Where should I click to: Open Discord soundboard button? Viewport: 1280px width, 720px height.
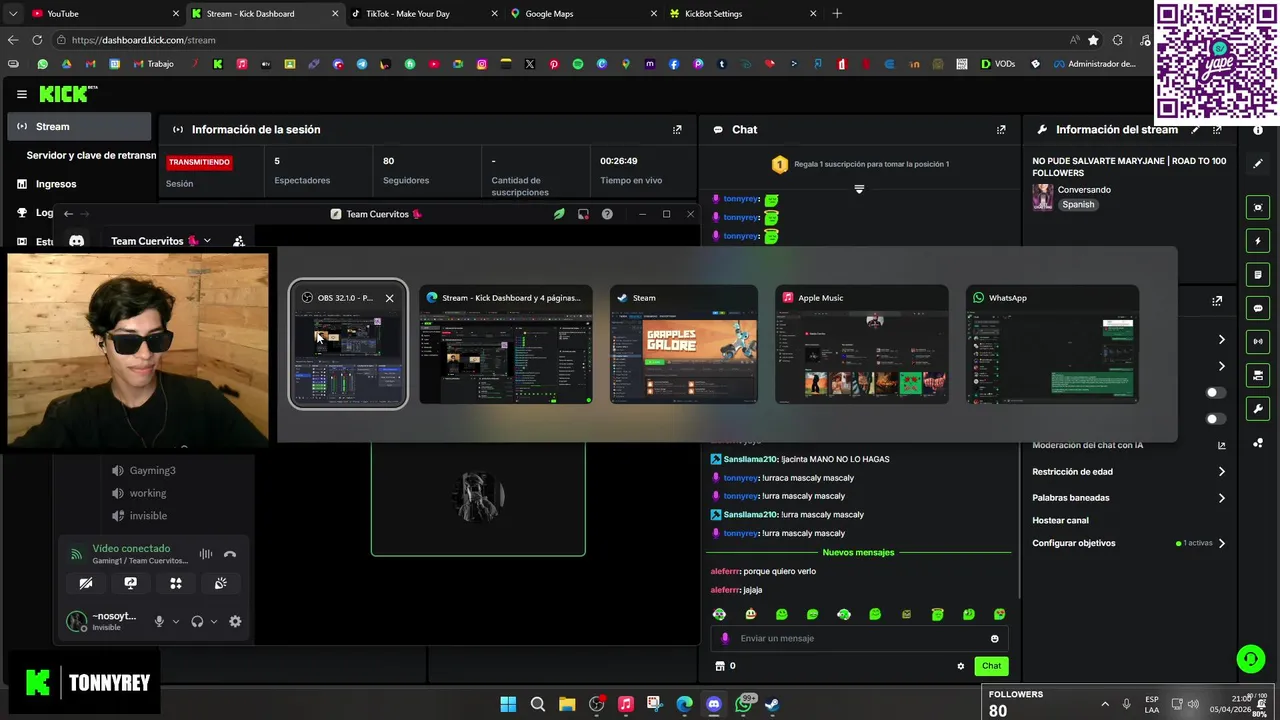[x=221, y=584]
